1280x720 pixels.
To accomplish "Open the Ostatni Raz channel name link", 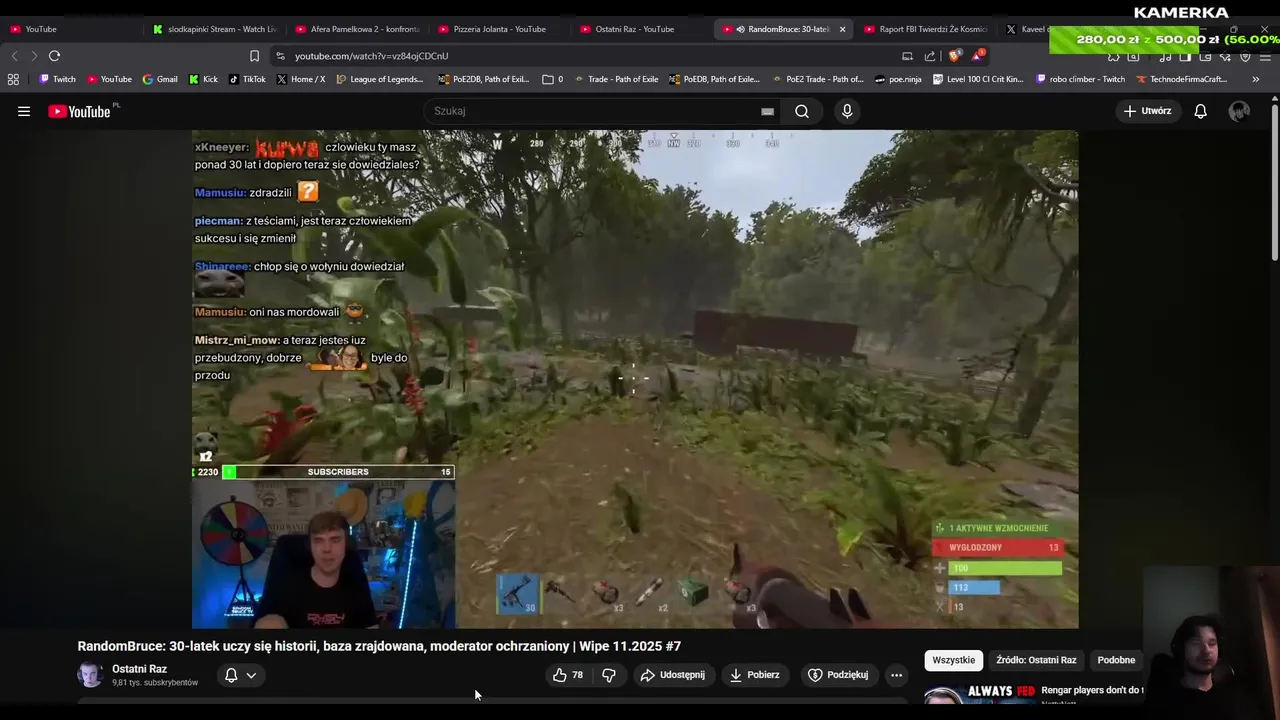I will [x=139, y=669].
